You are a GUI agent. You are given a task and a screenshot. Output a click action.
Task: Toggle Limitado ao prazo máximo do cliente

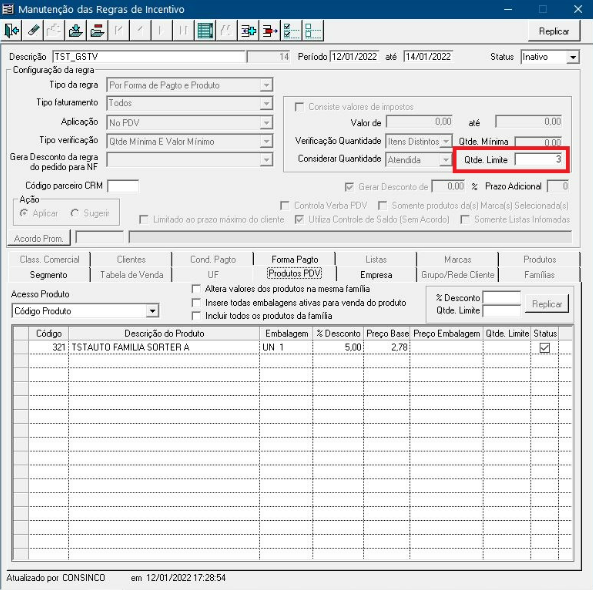(x=143, y=219)
